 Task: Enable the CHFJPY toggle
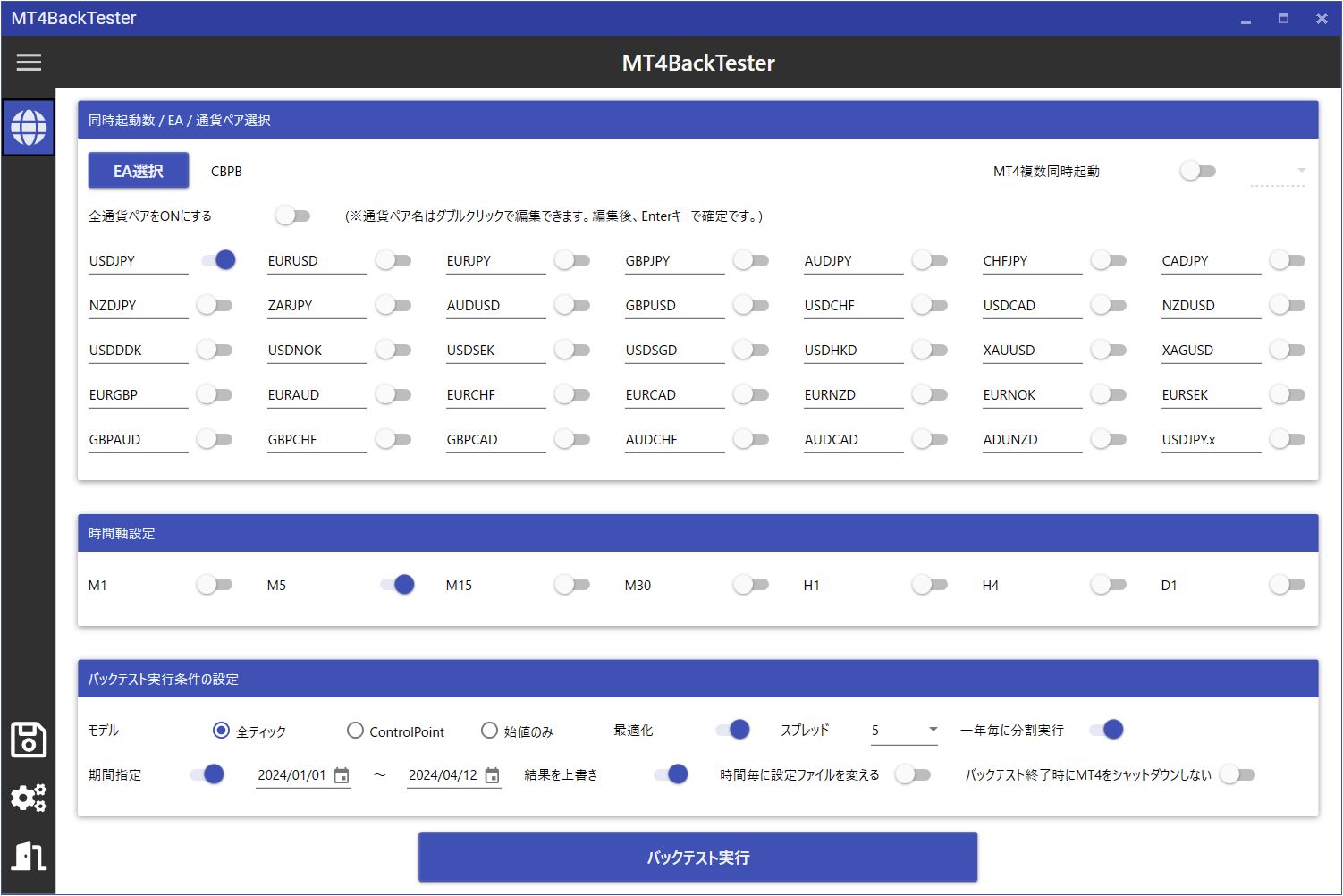1109,260
